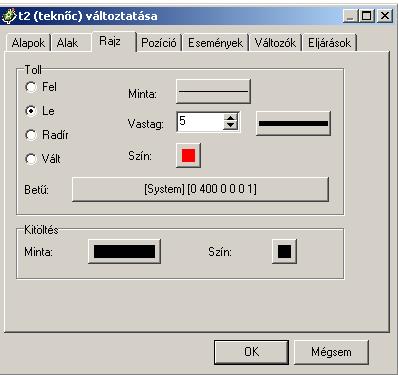The width and height of the screenshot is (398, 375).
Task: Open the Események tab
Action: coord(215,43)
